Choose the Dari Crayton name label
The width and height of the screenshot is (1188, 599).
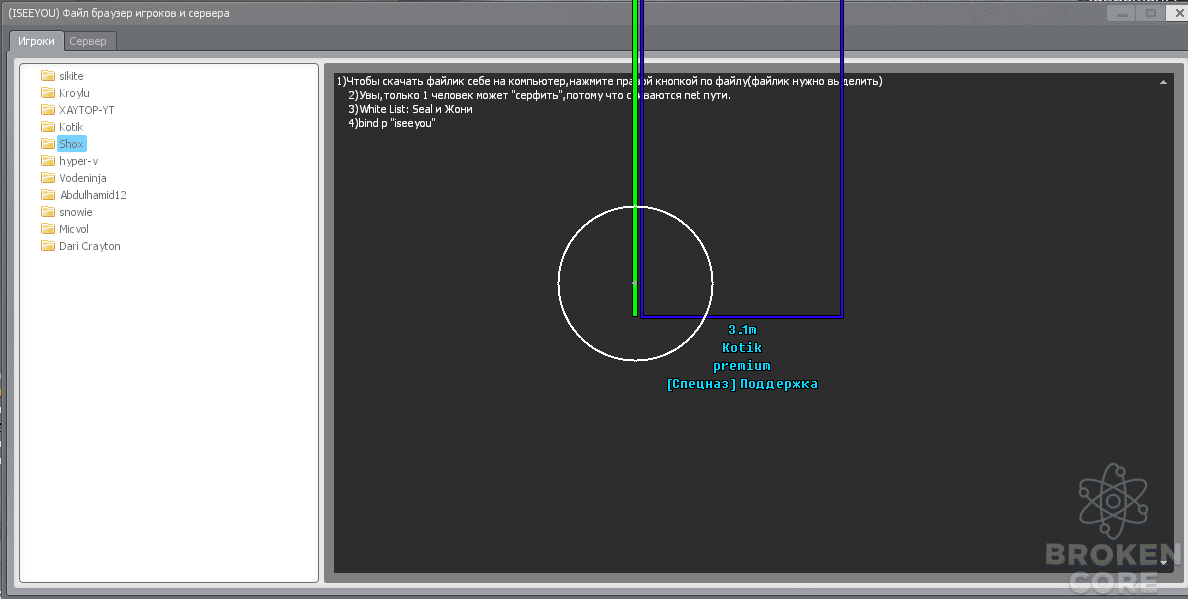(x=89, y=246)
